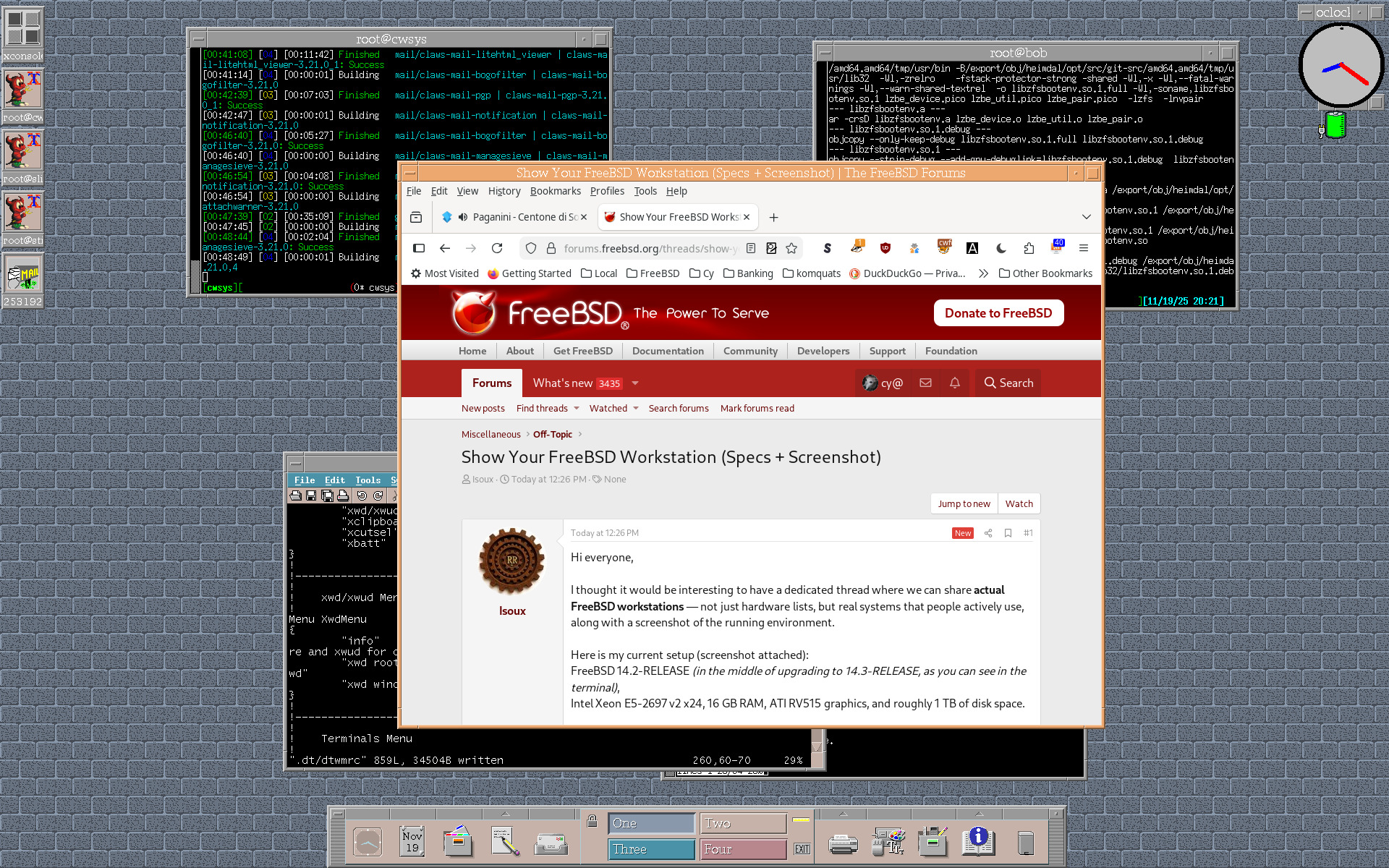The height and width of the screenshot is (868, 1389).
Task: Open the History menu in Firefox
Action: [x=504, y=191]
